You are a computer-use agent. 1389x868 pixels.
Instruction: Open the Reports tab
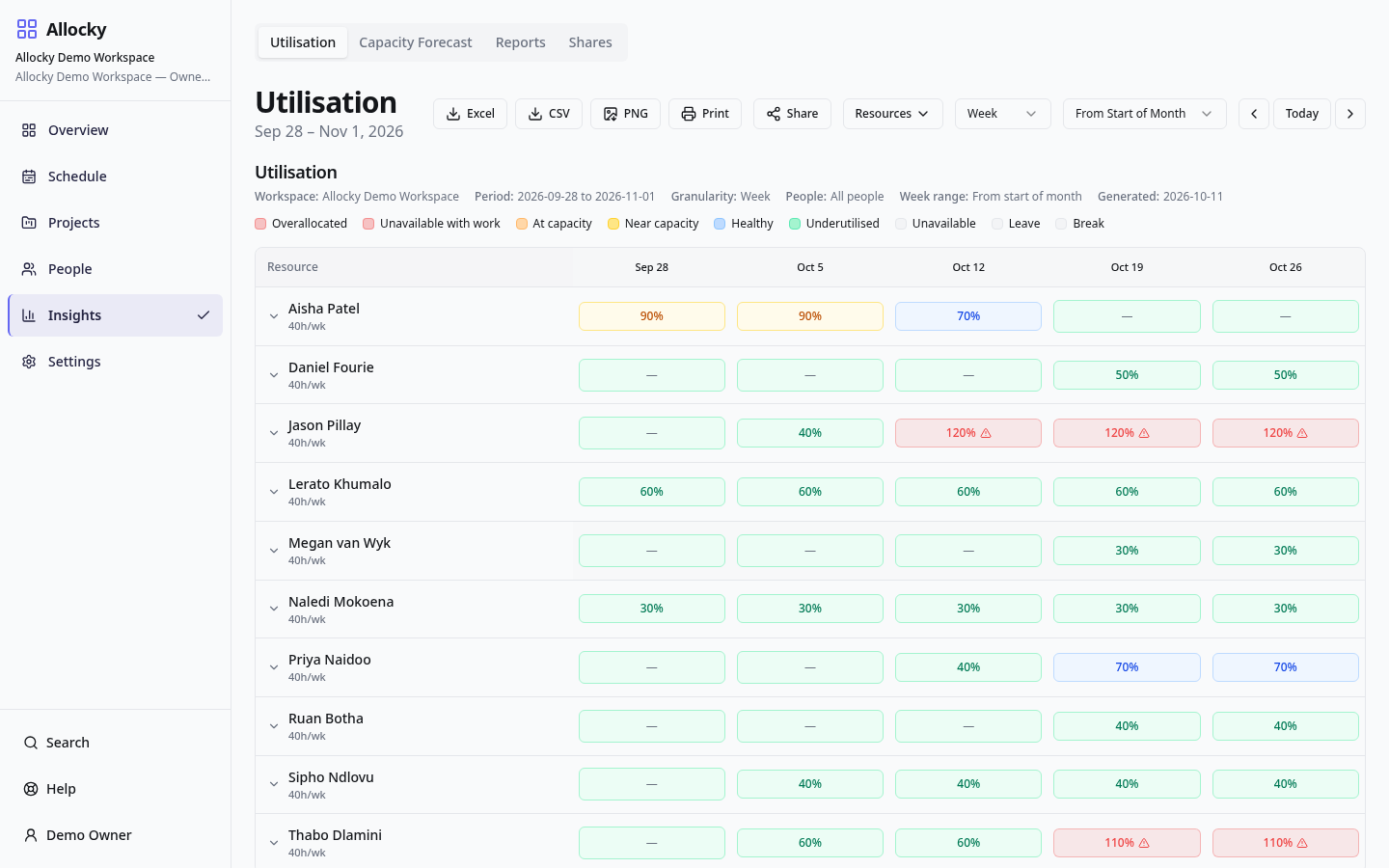(521, 42)
